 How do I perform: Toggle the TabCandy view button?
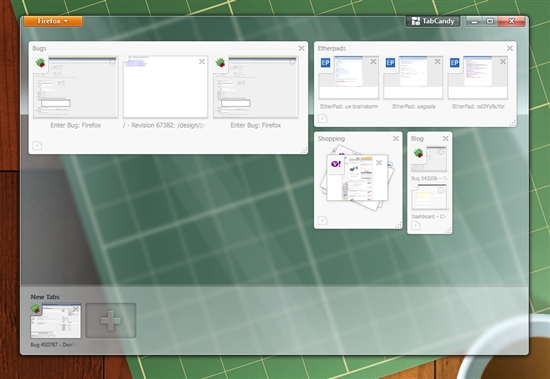click(x=433, y=21)
